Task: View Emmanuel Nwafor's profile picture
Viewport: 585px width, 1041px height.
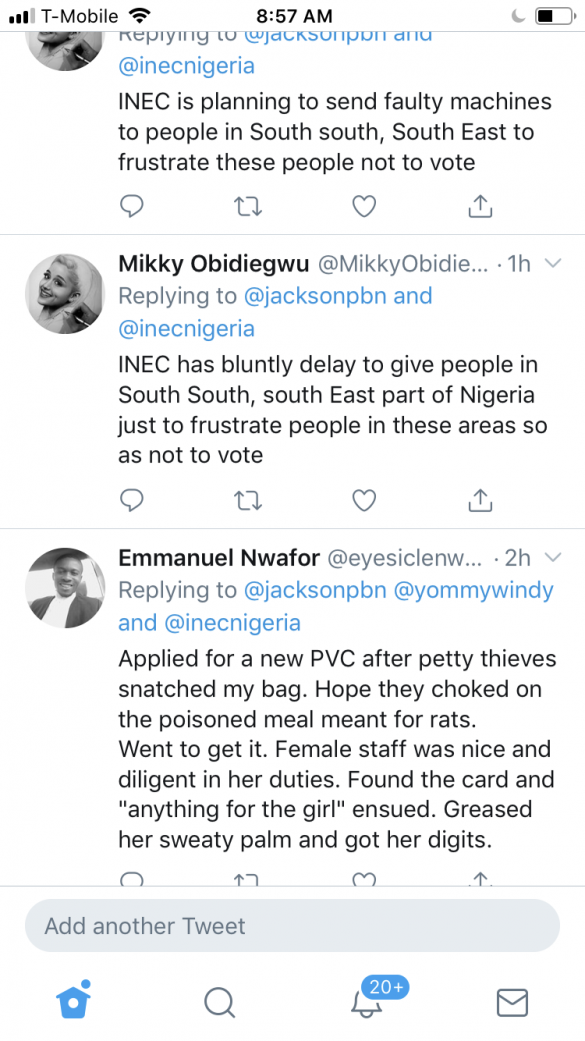Action: tap(65, 588)
